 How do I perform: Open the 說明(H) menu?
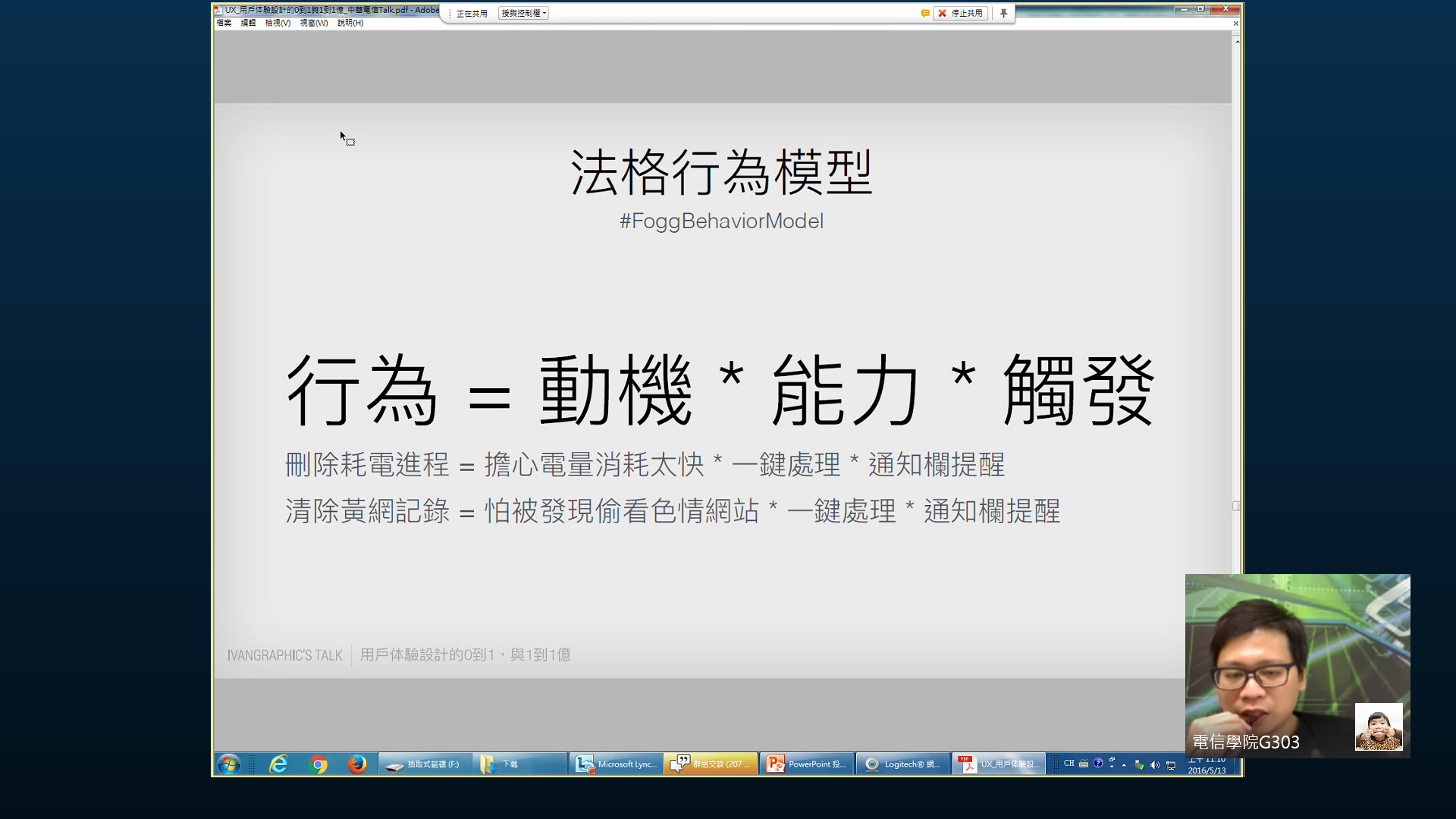350,23
